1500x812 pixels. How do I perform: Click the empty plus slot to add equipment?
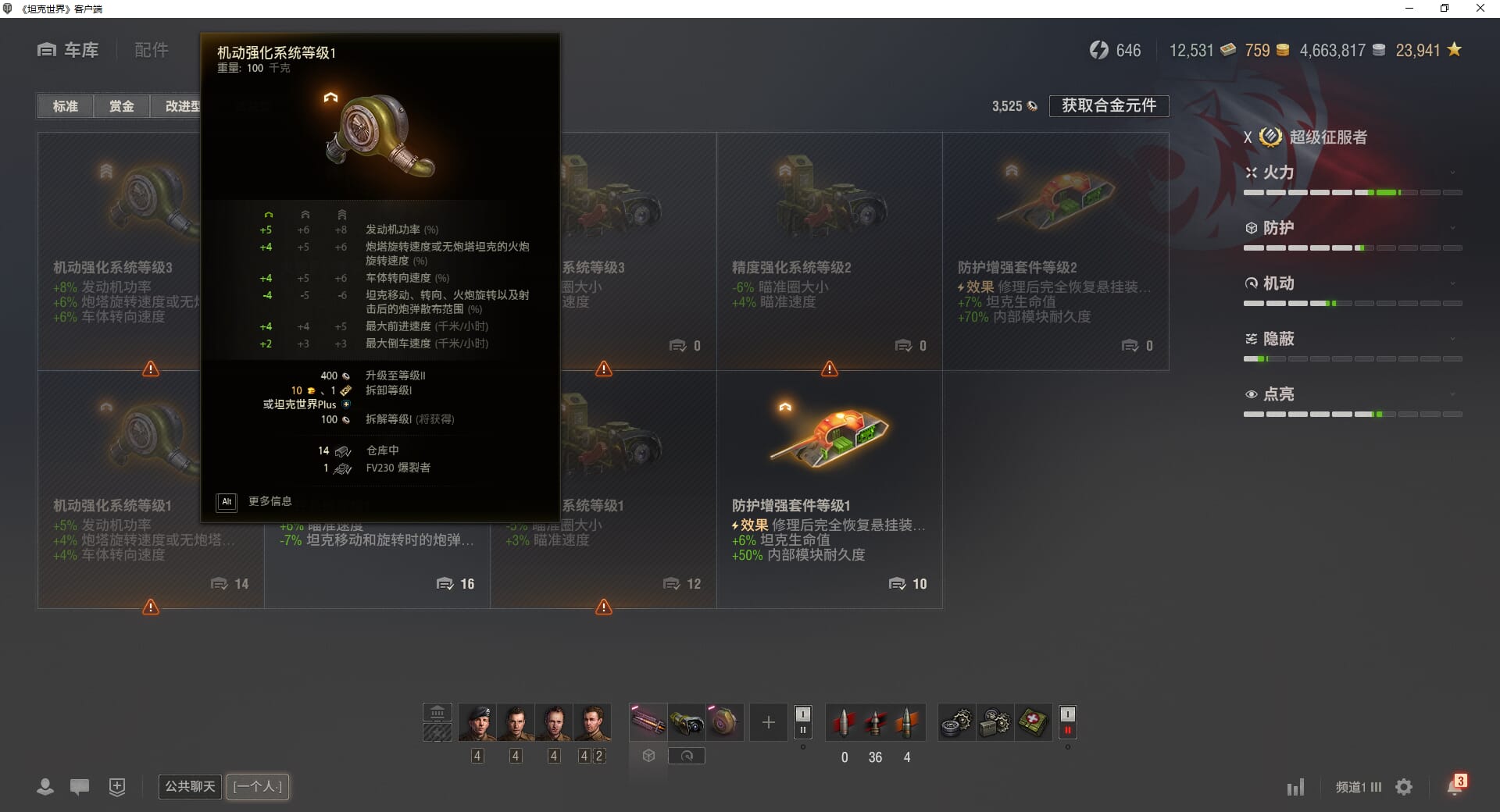point(769,722)
